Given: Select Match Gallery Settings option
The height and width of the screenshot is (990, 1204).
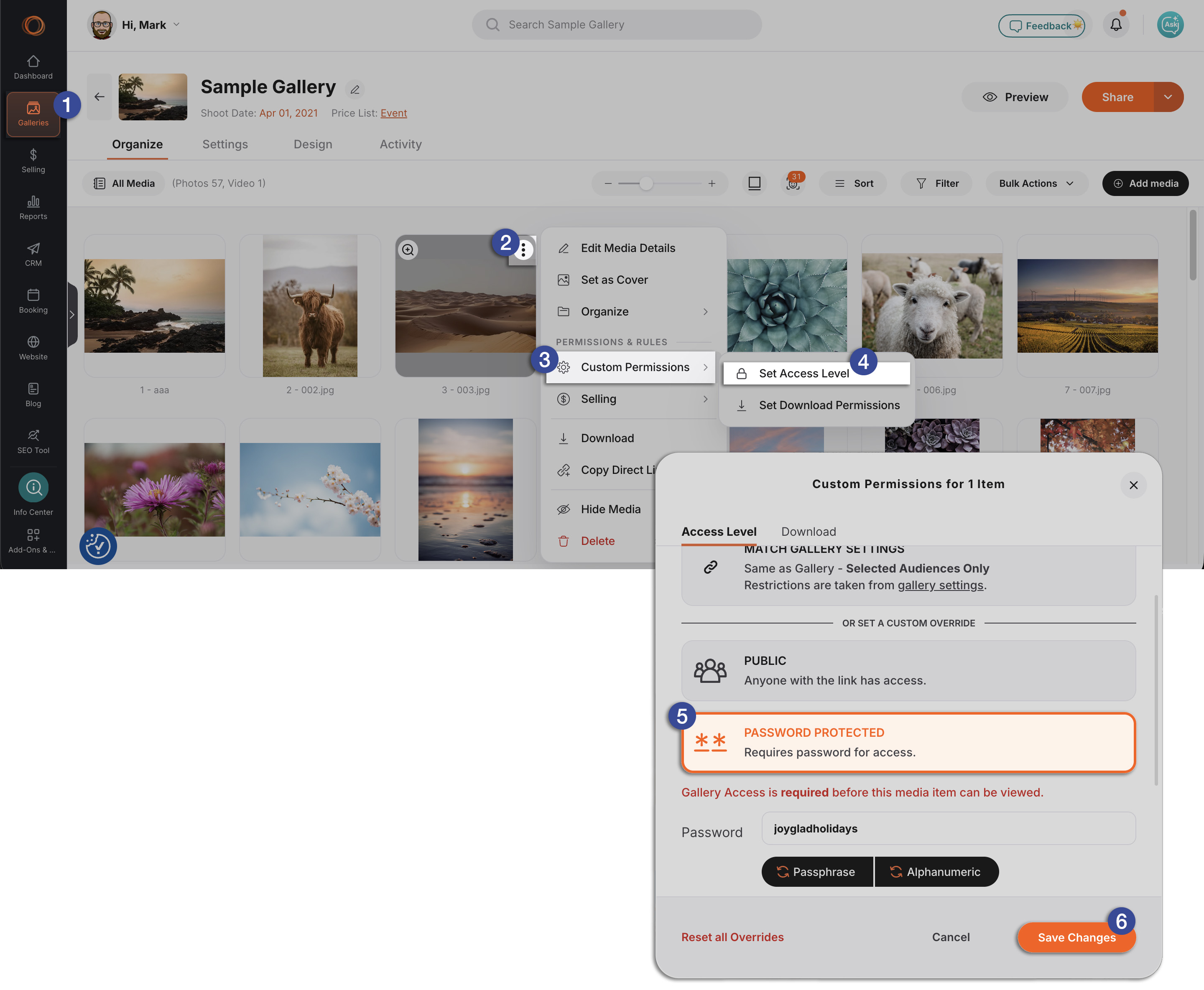Looking at the screenshot, I should point(908,575).
